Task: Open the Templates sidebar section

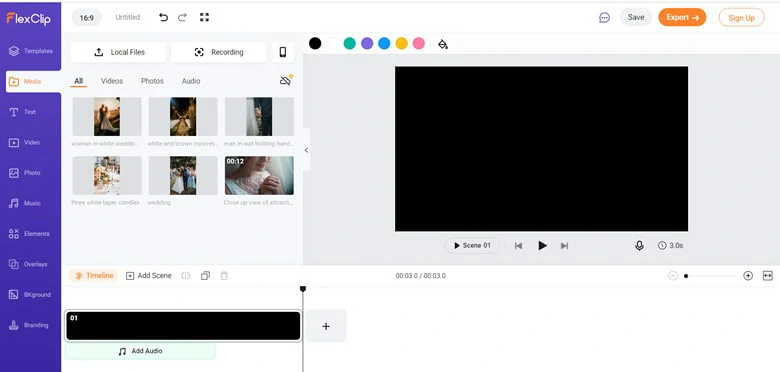Action: pos(30,51)
